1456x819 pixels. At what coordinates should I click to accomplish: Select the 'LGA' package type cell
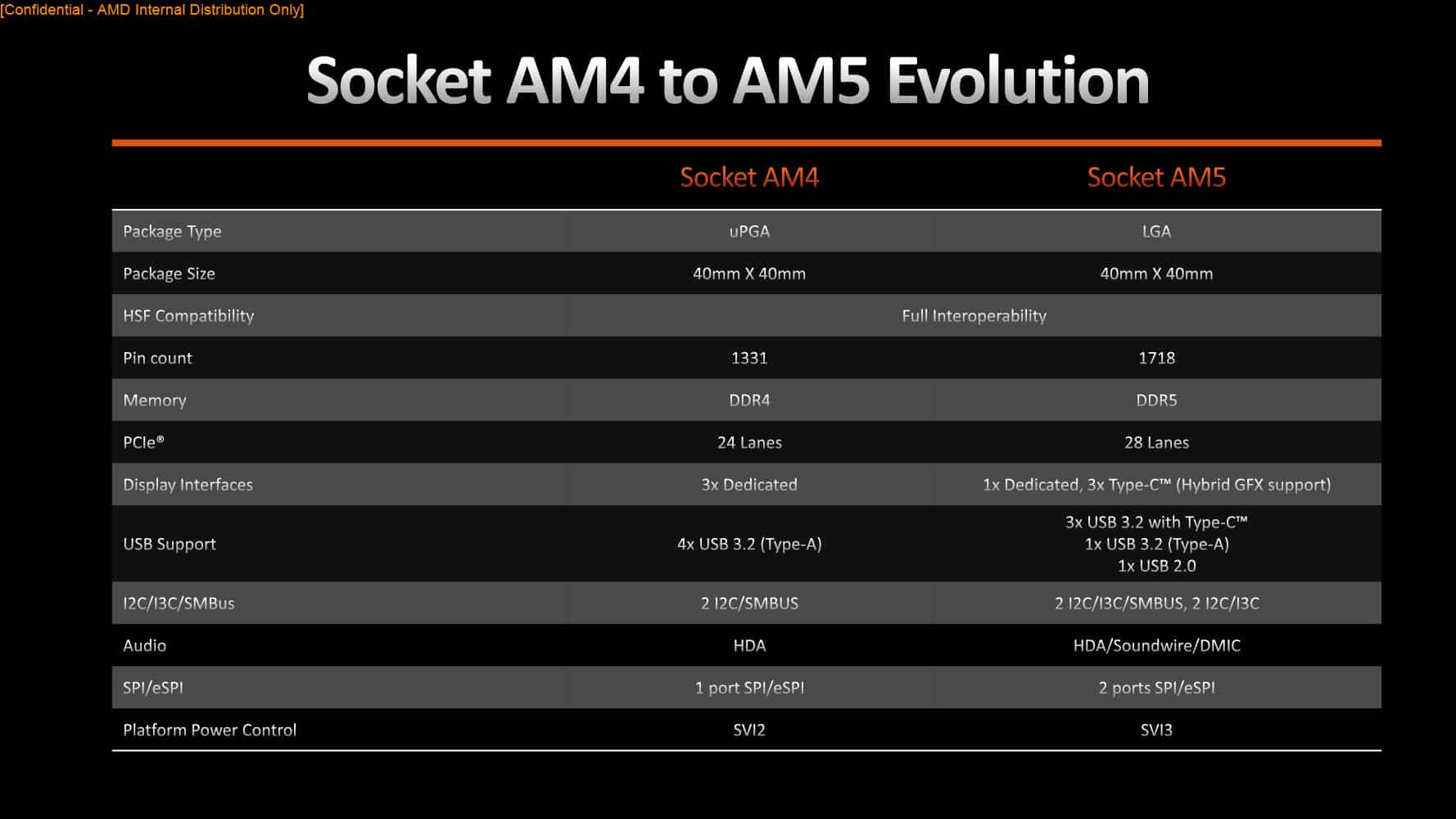click(x=1156, y=231)
